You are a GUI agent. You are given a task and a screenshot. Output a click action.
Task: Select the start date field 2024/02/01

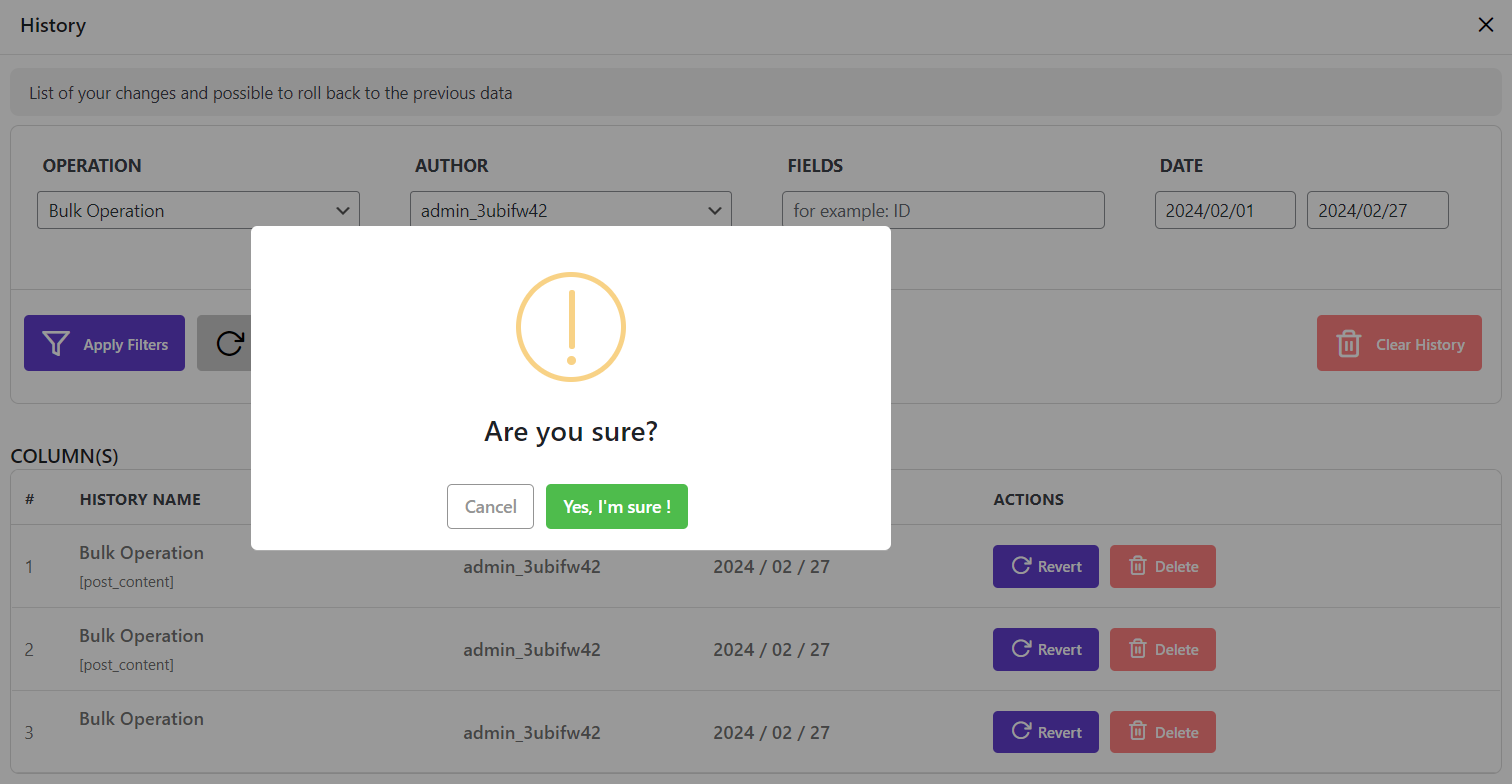click(1225, 211)
